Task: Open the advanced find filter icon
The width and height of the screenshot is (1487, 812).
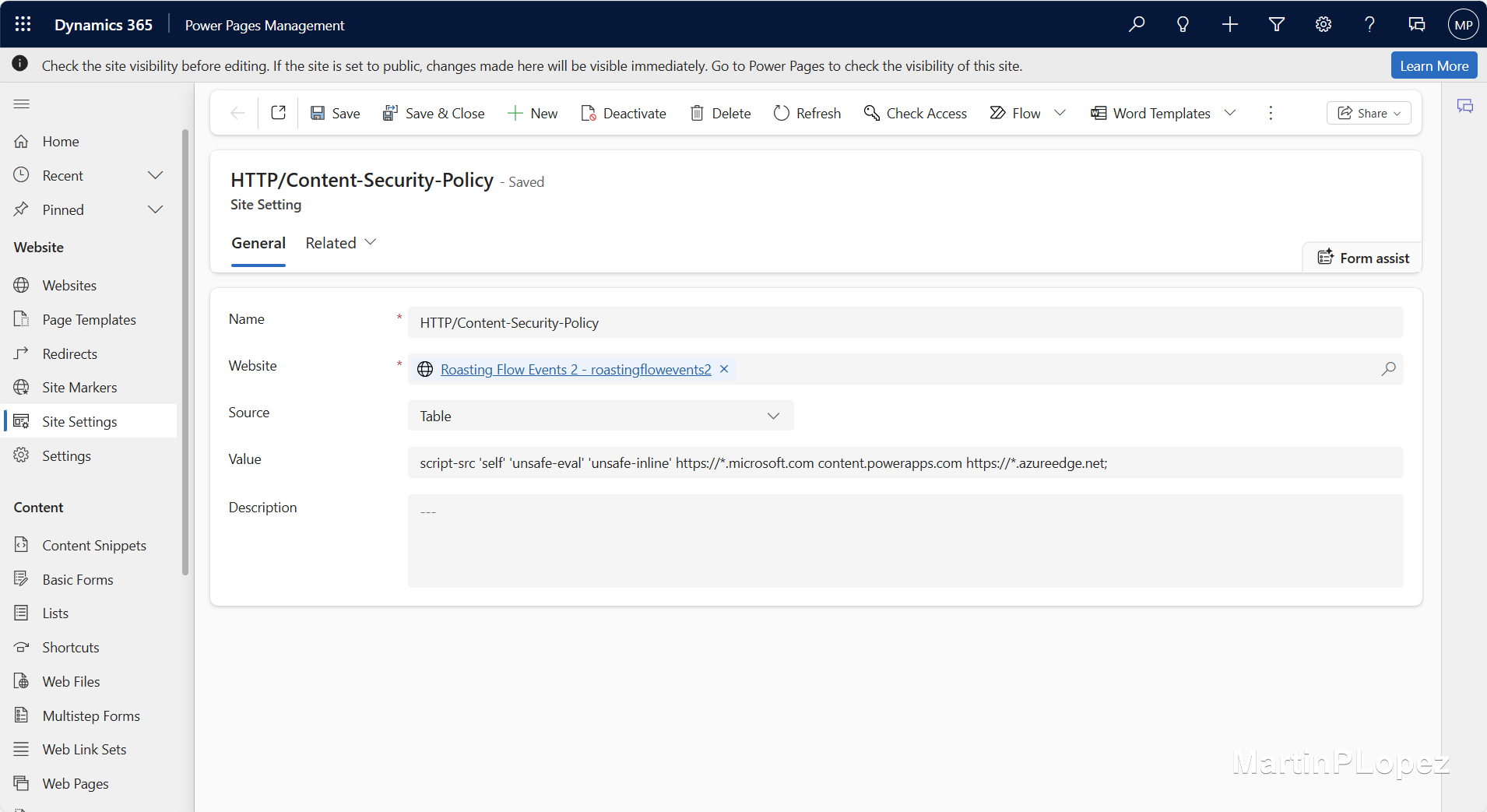Action: click(1277, 24)
